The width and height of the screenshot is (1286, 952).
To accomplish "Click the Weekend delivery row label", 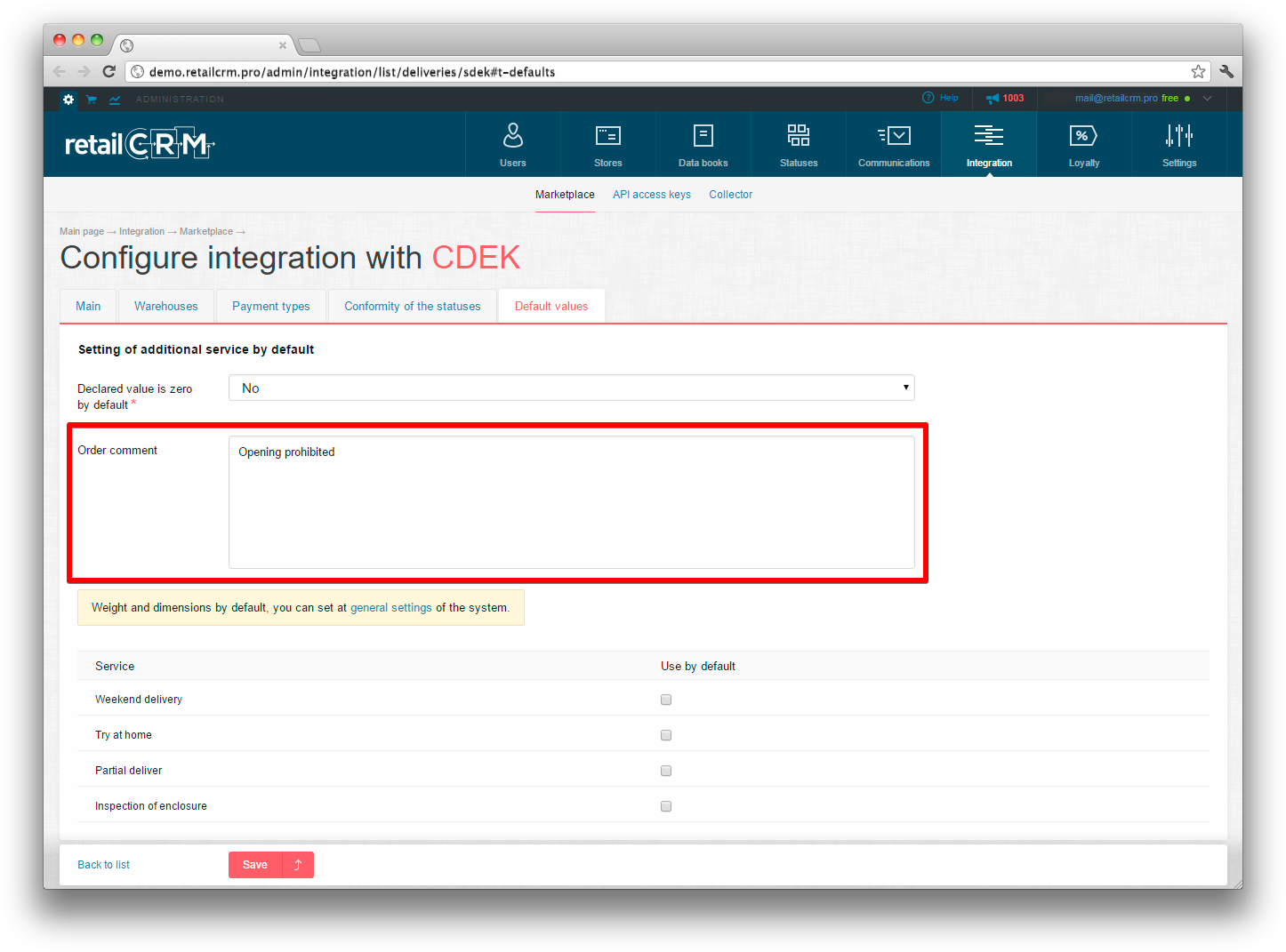I will pyautogui.click(x=139, y=700).
